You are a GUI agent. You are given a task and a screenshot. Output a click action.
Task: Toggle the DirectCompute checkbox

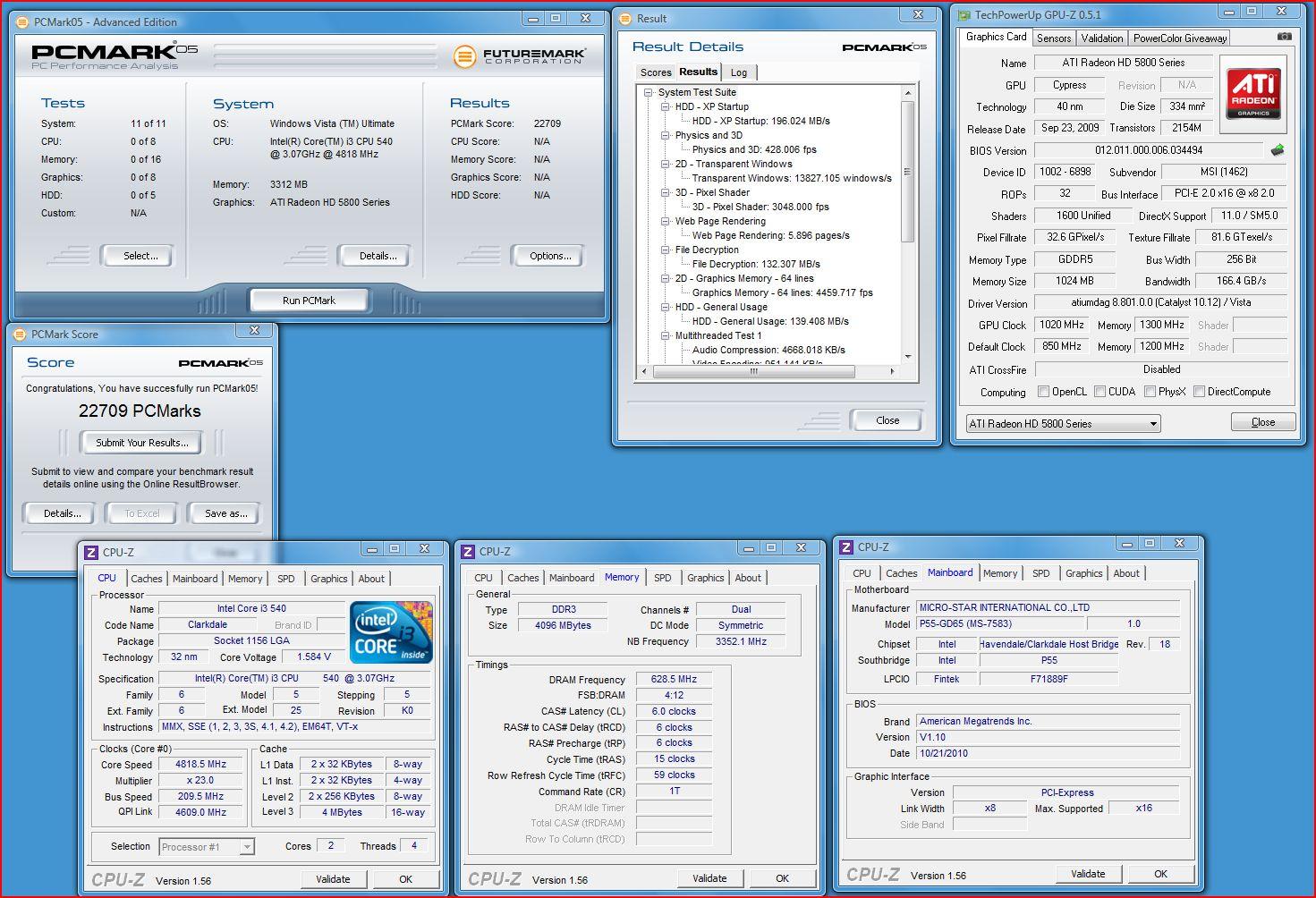(x=1199, y=392)
